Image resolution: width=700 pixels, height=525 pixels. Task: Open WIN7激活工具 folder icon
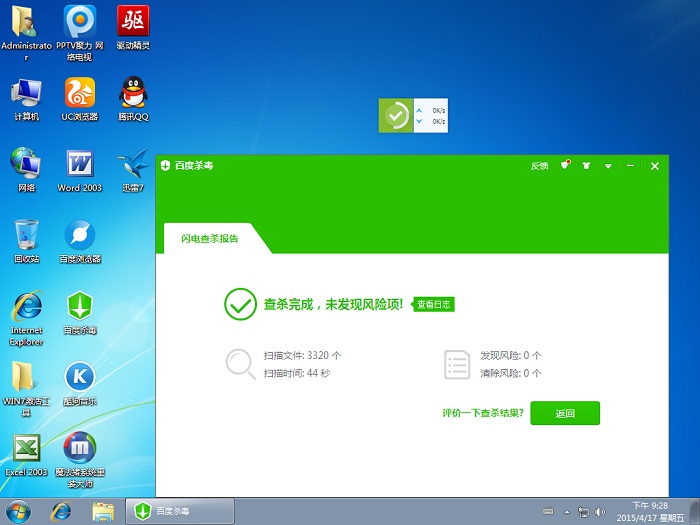26,388
